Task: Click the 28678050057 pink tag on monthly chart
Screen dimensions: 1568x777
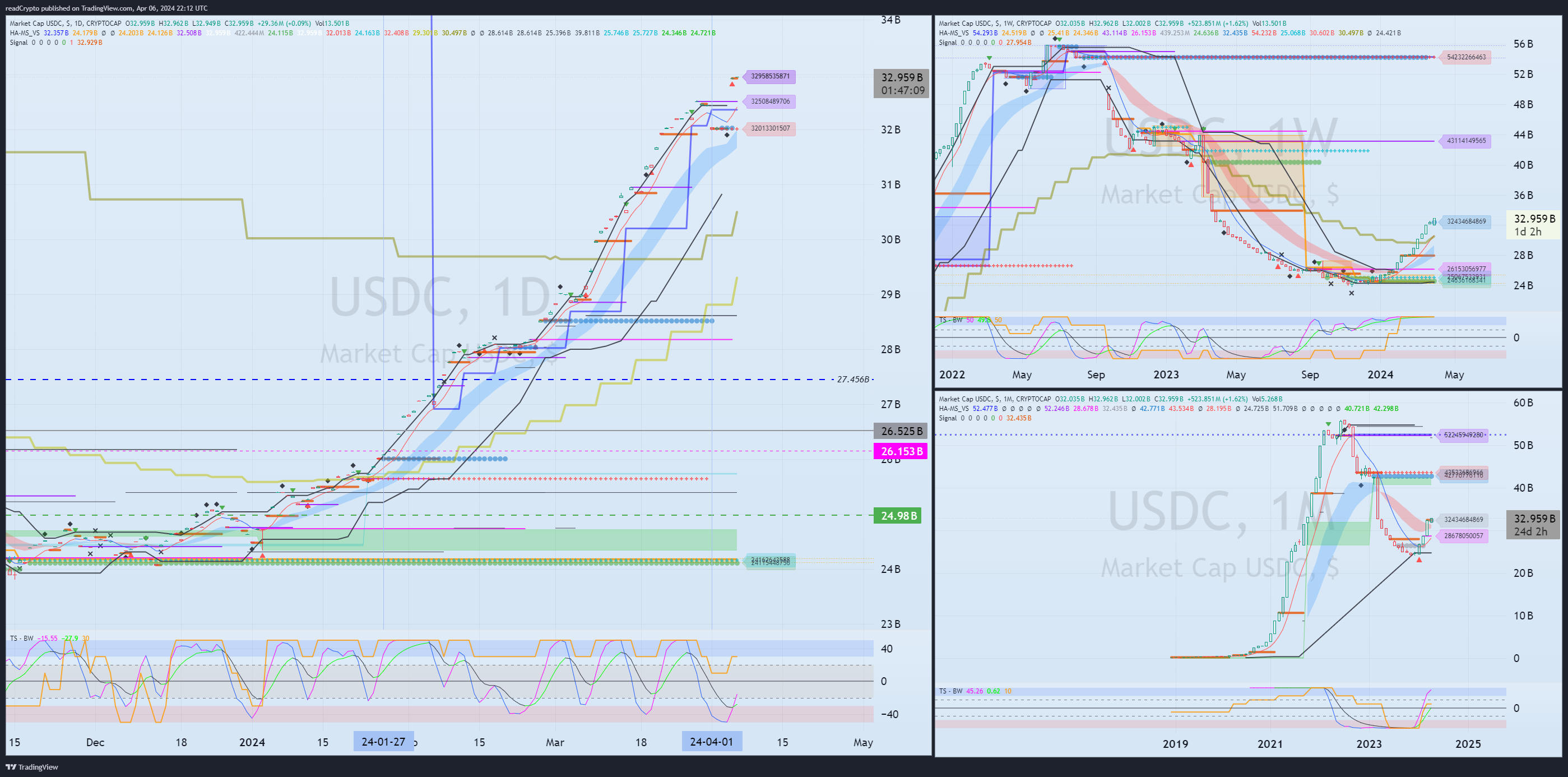Action: pyautogui.click(x=1463, y=536)
